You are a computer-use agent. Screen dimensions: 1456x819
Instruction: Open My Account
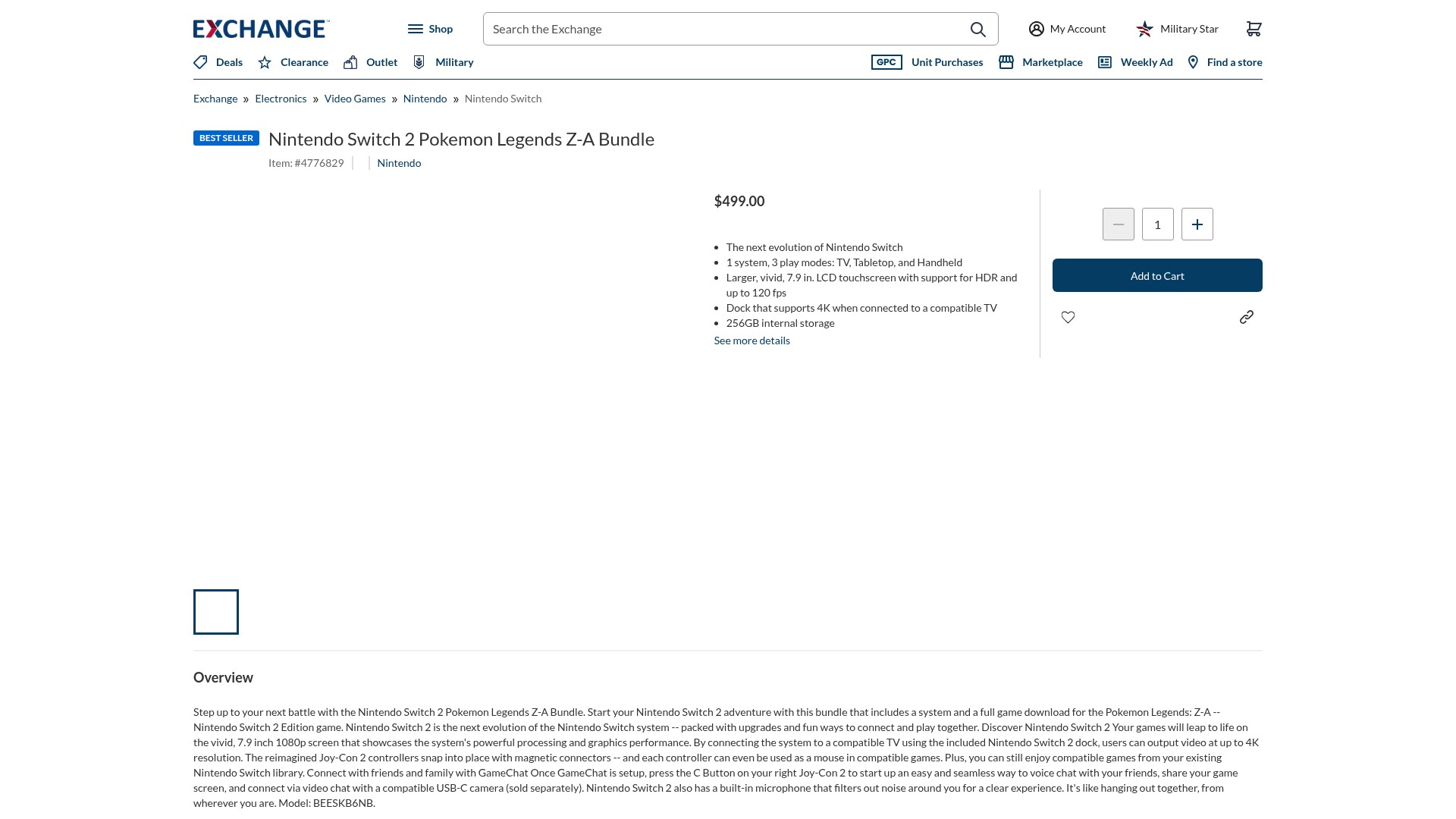1067,29
